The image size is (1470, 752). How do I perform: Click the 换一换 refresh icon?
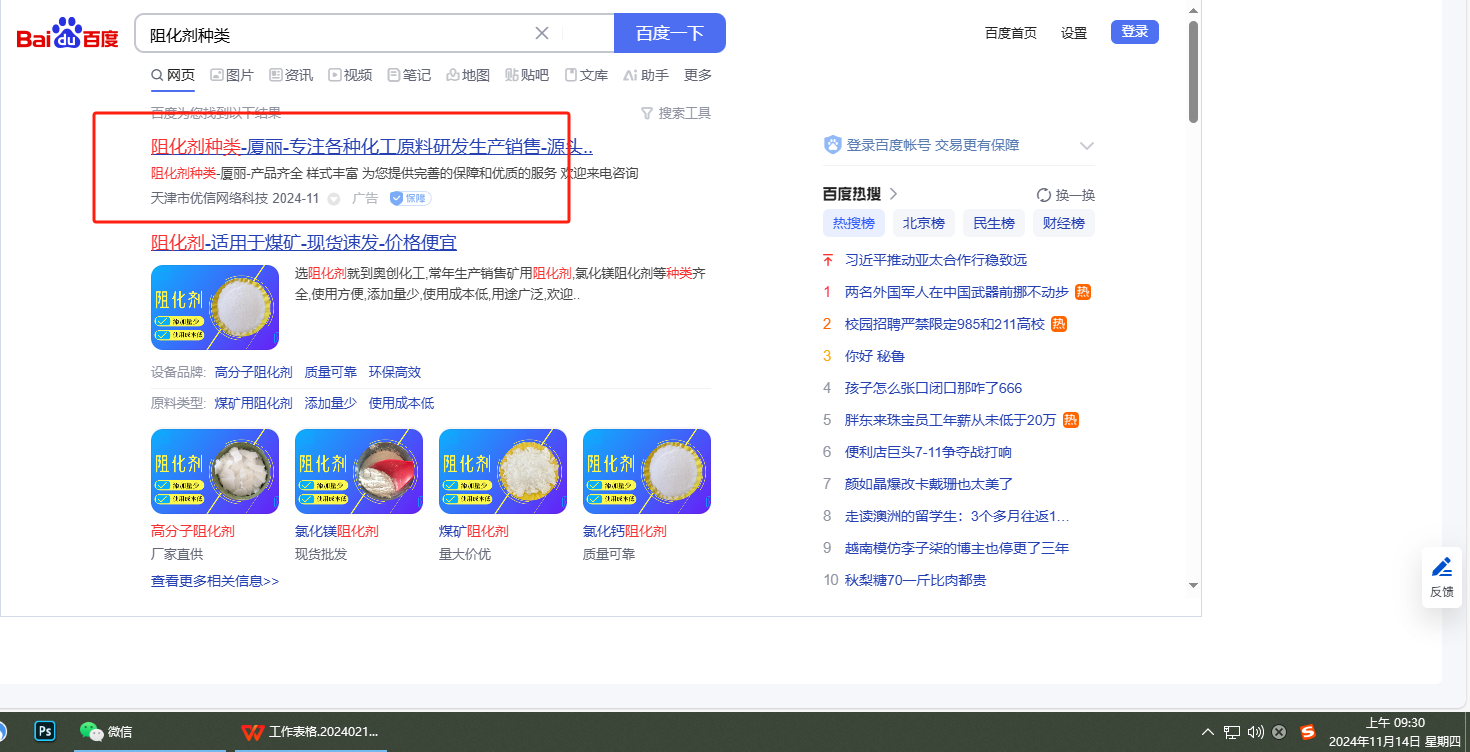pos(1044,195)
